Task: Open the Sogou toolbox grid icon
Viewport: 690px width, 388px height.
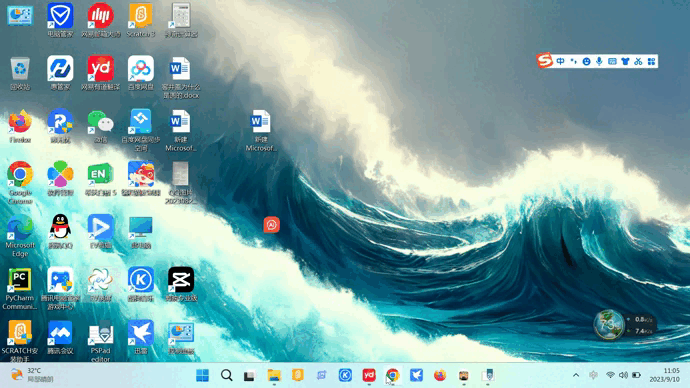Action: [x=652, y=62]
